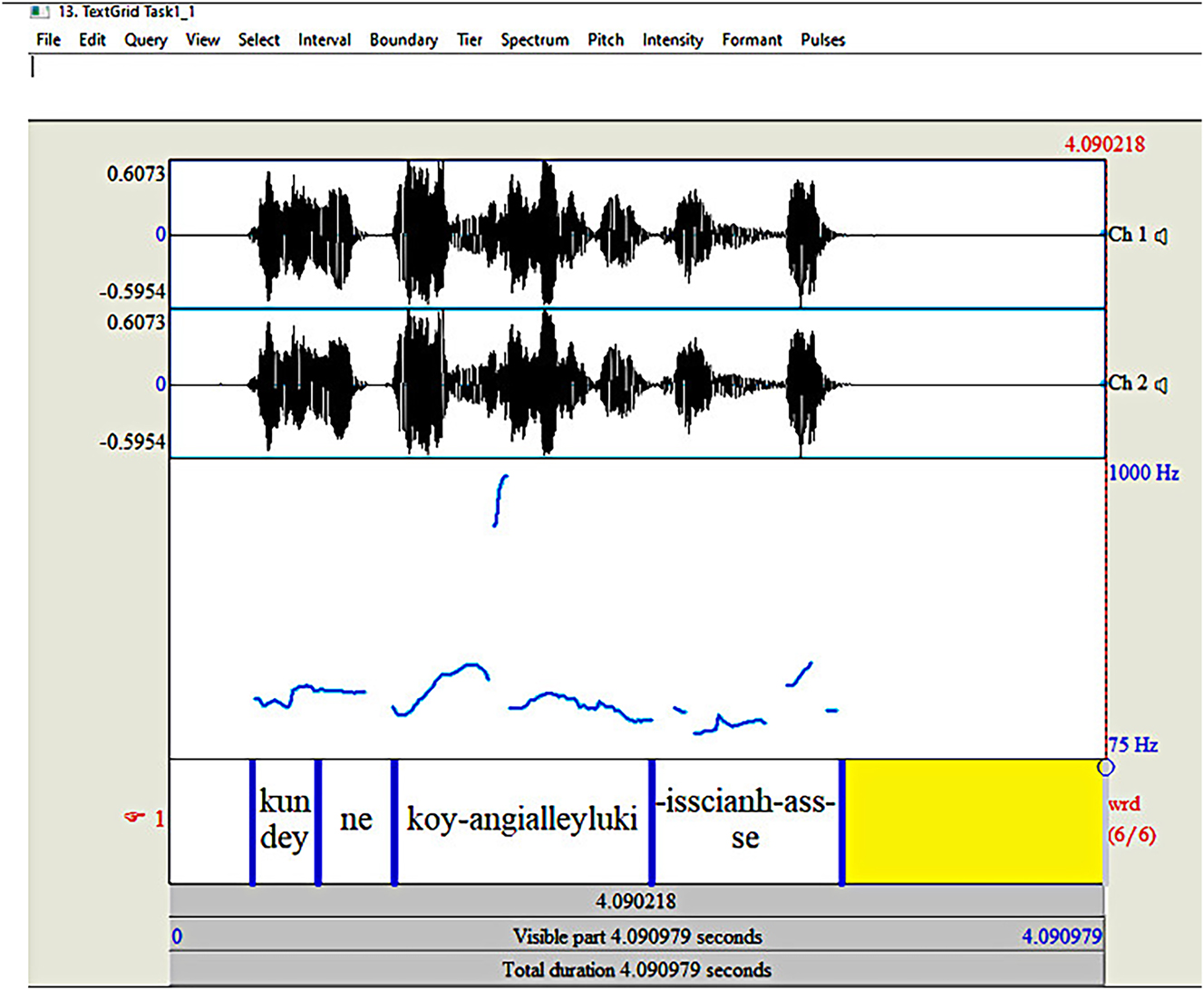Open the Query menu
The height and width of the screenshot is (990, 1204).
[x=146, y=40]
